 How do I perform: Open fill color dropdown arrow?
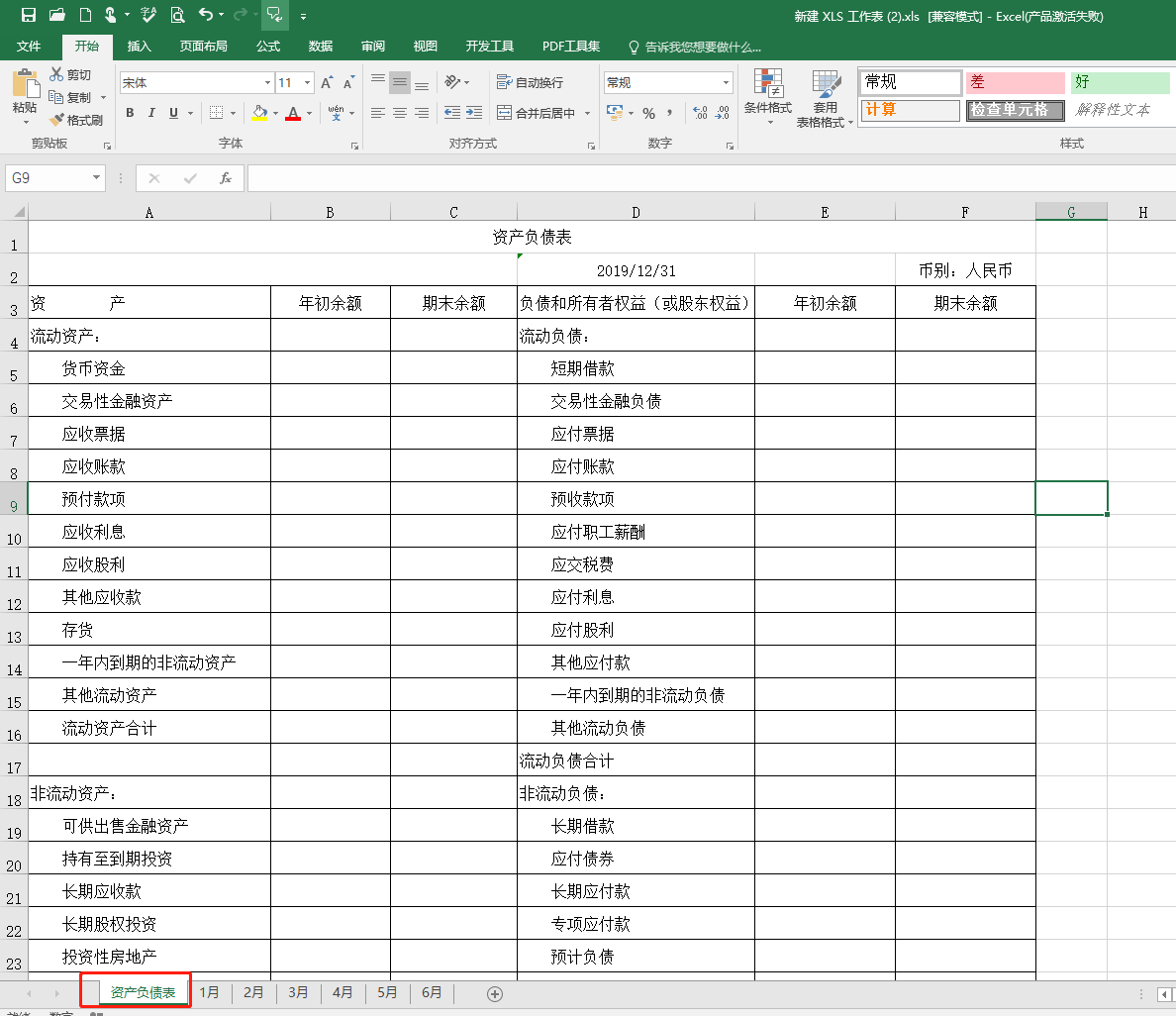[x=275, y=113]
